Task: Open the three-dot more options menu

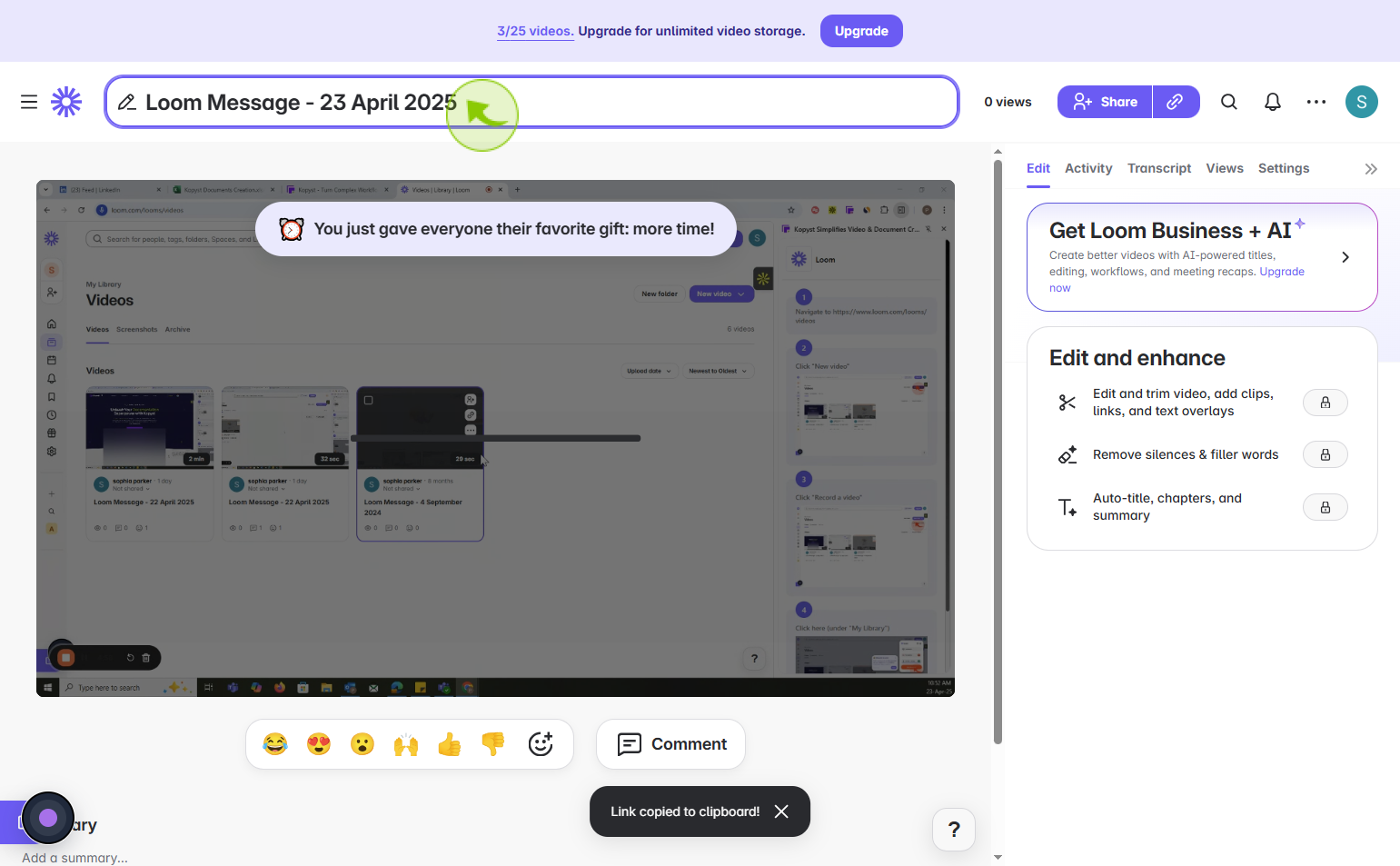Action: click(1316, 102)
